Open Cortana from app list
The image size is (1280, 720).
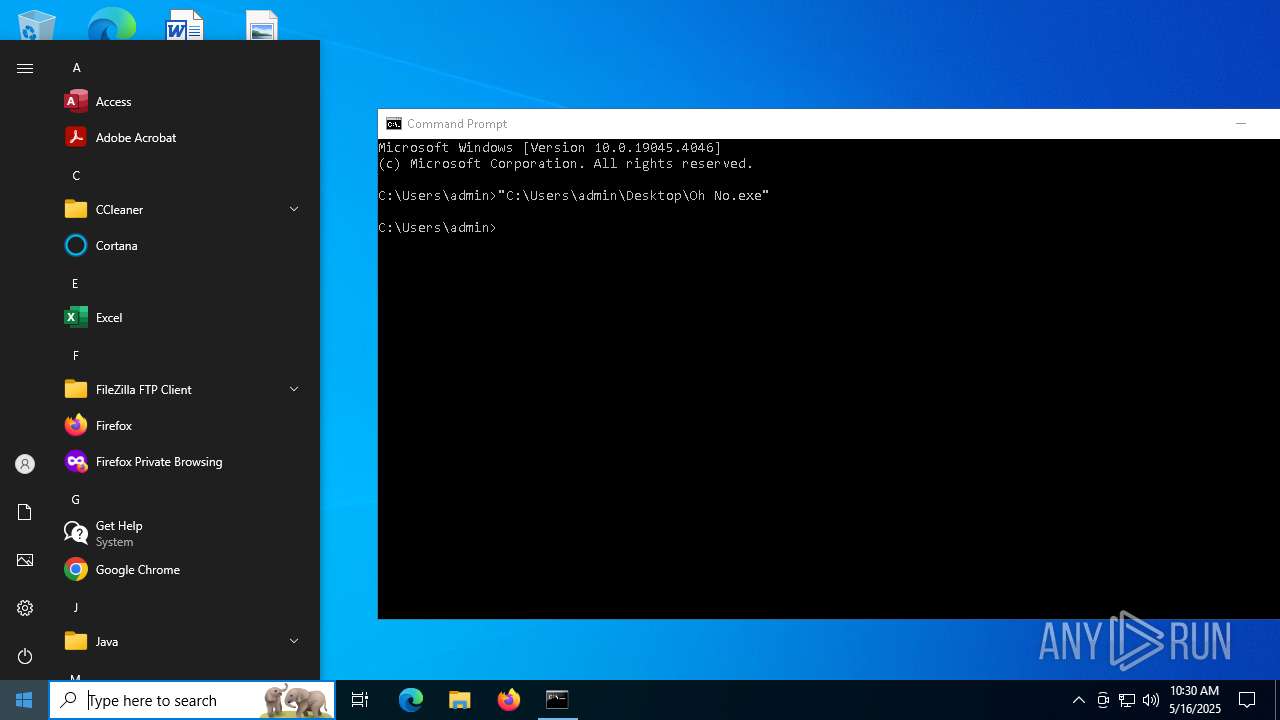[180, 245]
